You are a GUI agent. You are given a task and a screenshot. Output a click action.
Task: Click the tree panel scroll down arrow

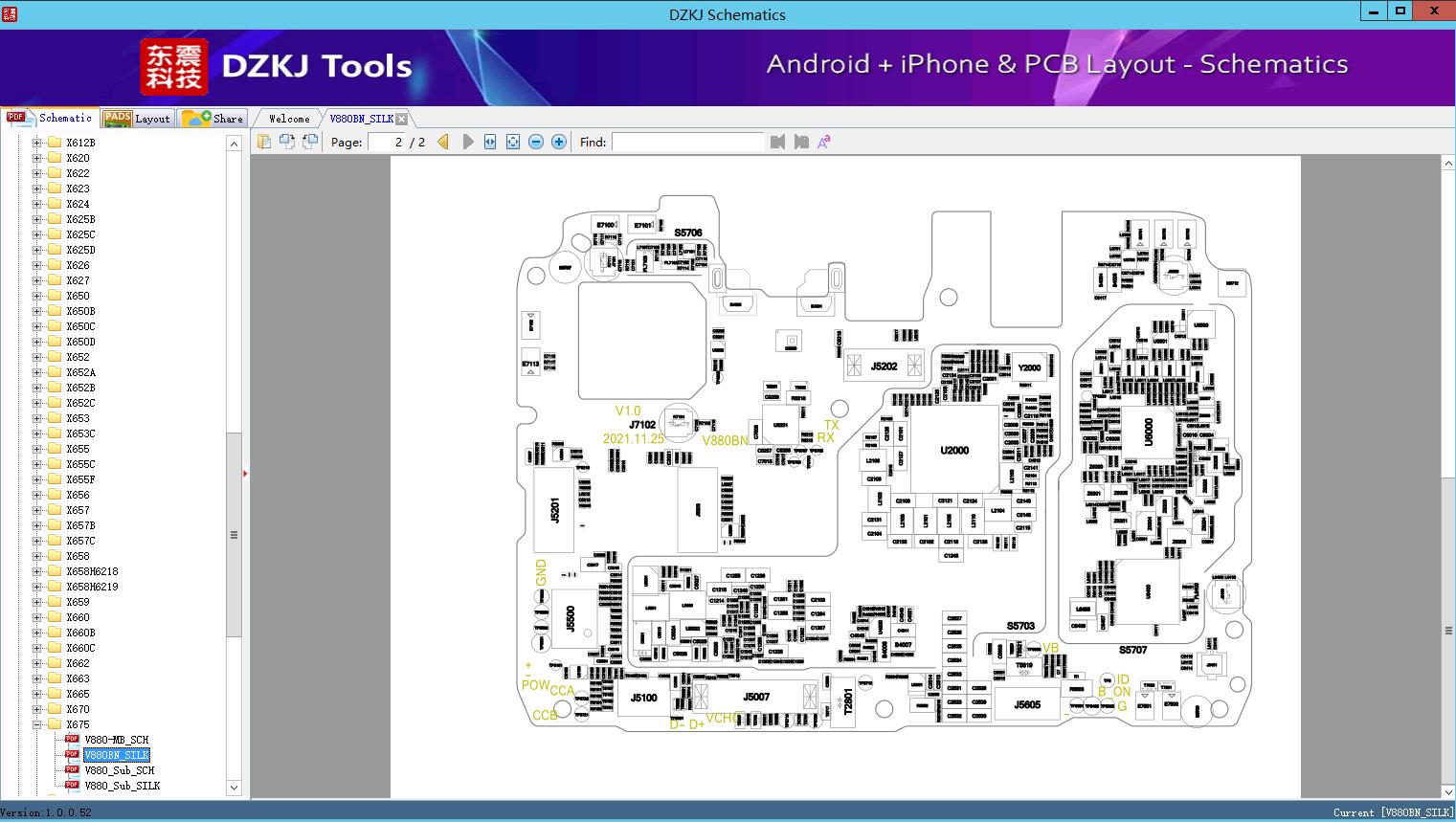click(x=234, y=788)
